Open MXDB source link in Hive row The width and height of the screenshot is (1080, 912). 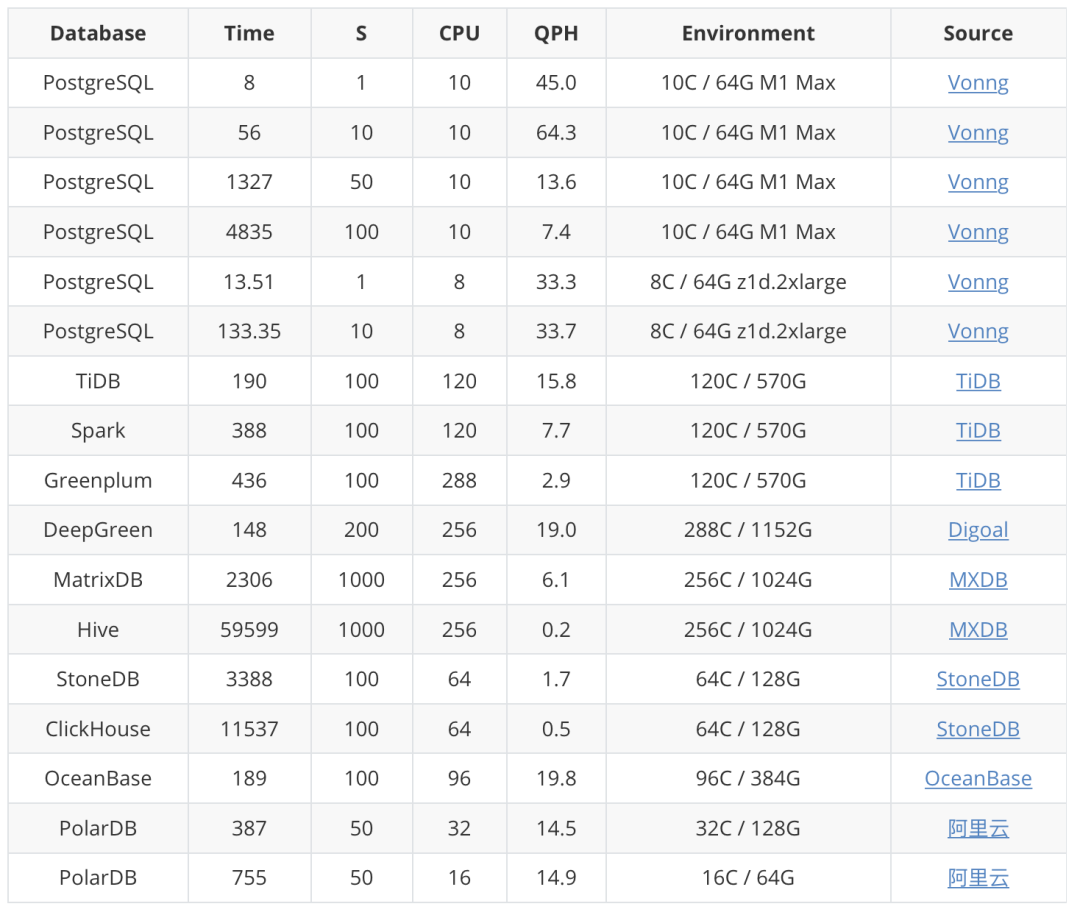click(x=977, y=630)
